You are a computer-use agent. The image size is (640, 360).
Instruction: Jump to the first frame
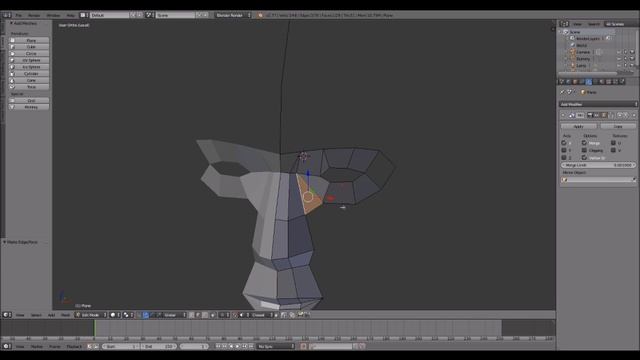[x=218, y=346]
